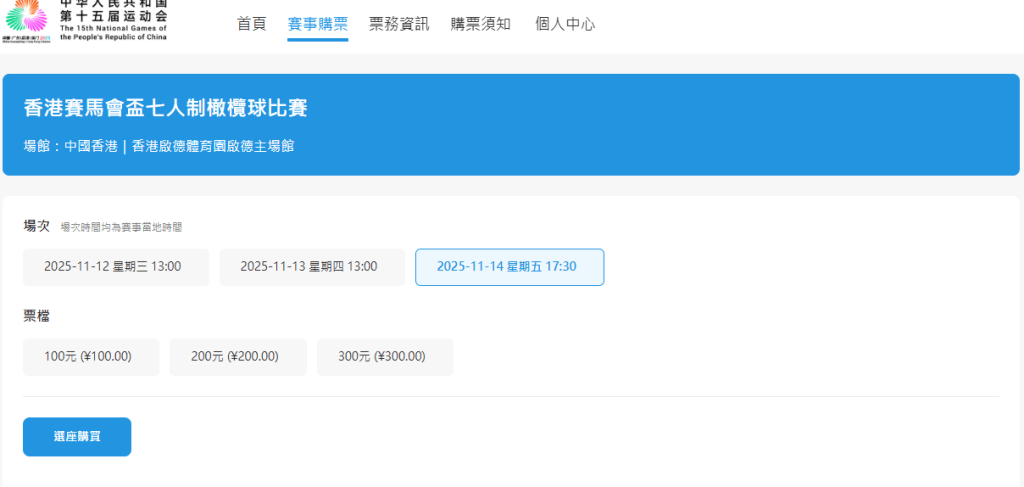Click the 15th National Games logo
Screen dimensions: 1024x487
(x=85, y=21)
